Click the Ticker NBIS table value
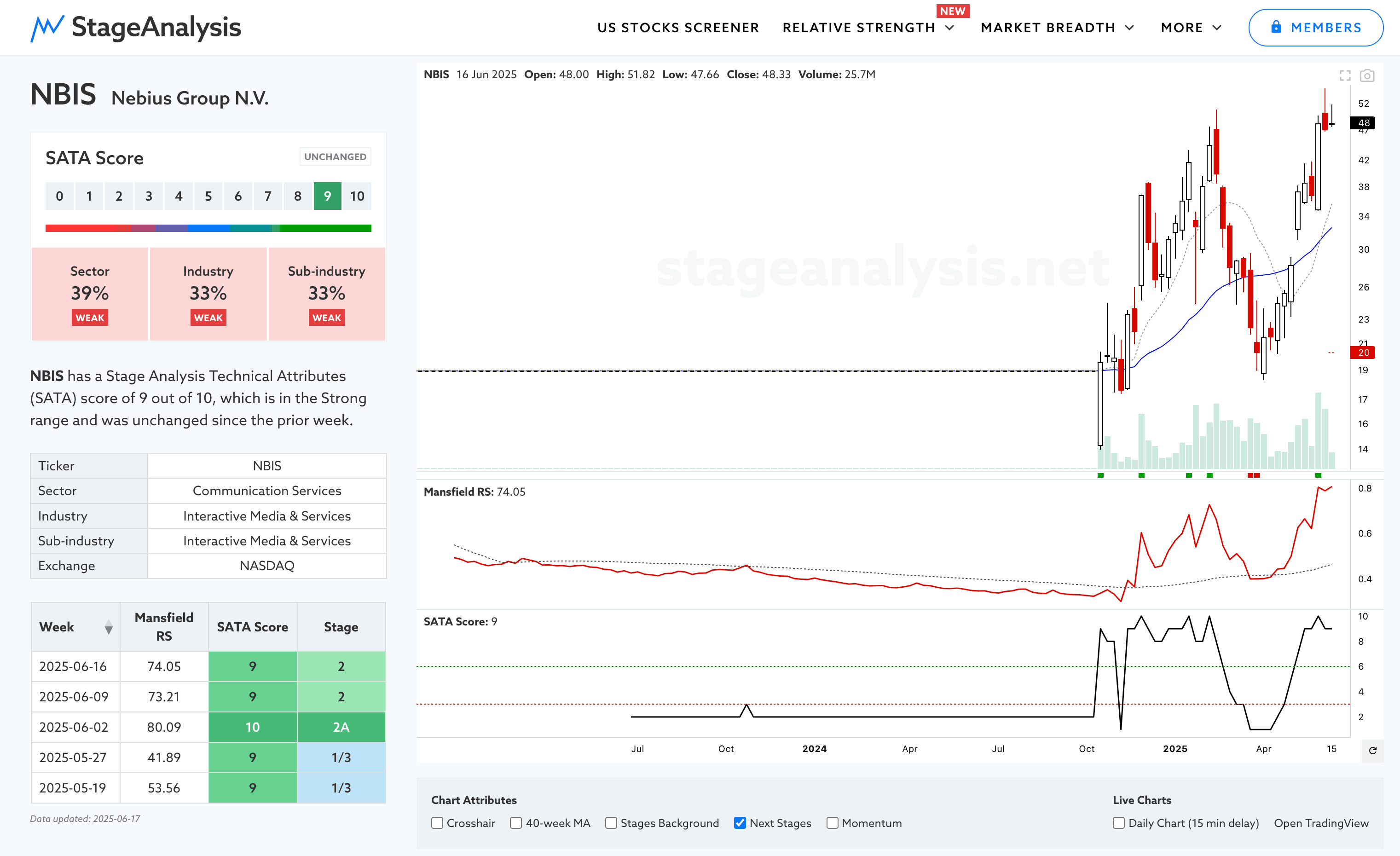This screenshot has height=856, width=1400. tap(267, 466)
